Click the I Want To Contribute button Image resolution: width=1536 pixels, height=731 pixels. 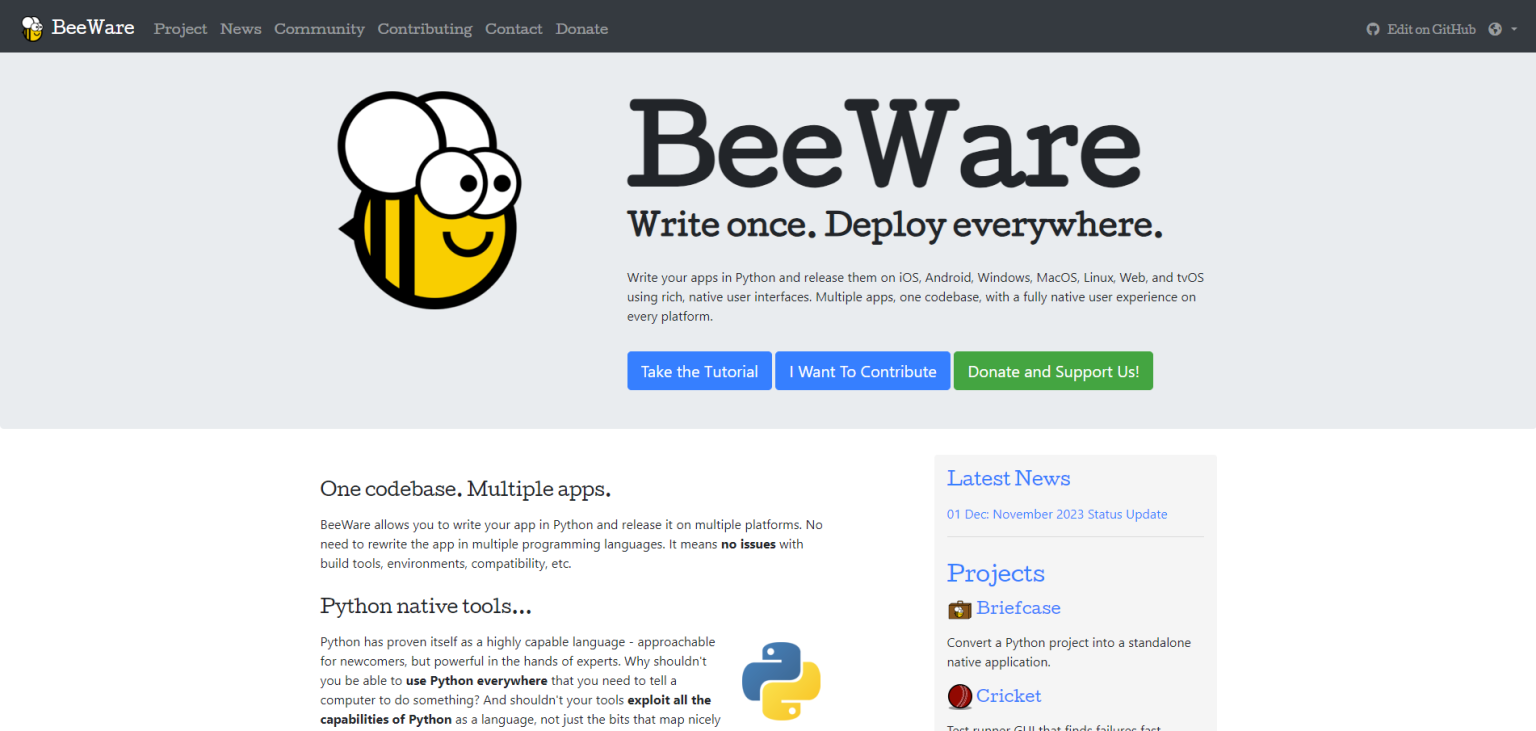862,371
